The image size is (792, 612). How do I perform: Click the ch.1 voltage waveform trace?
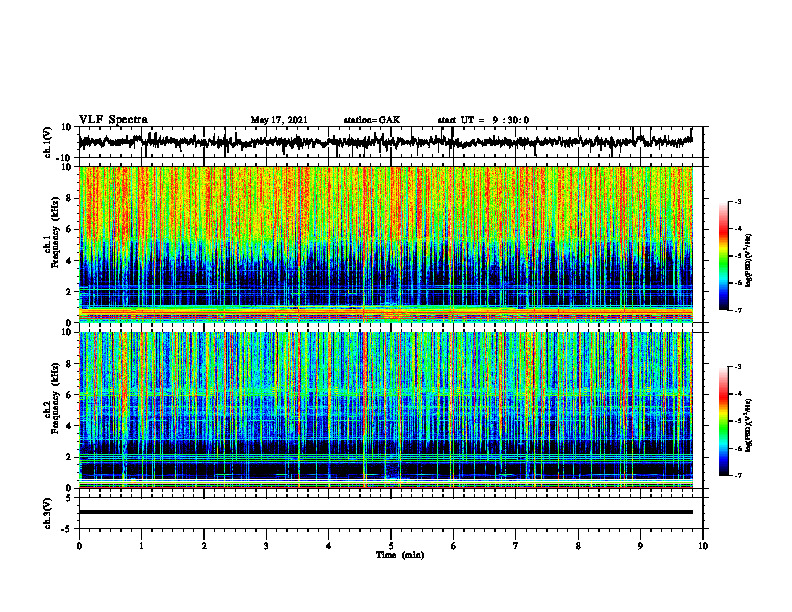[385, 142]
